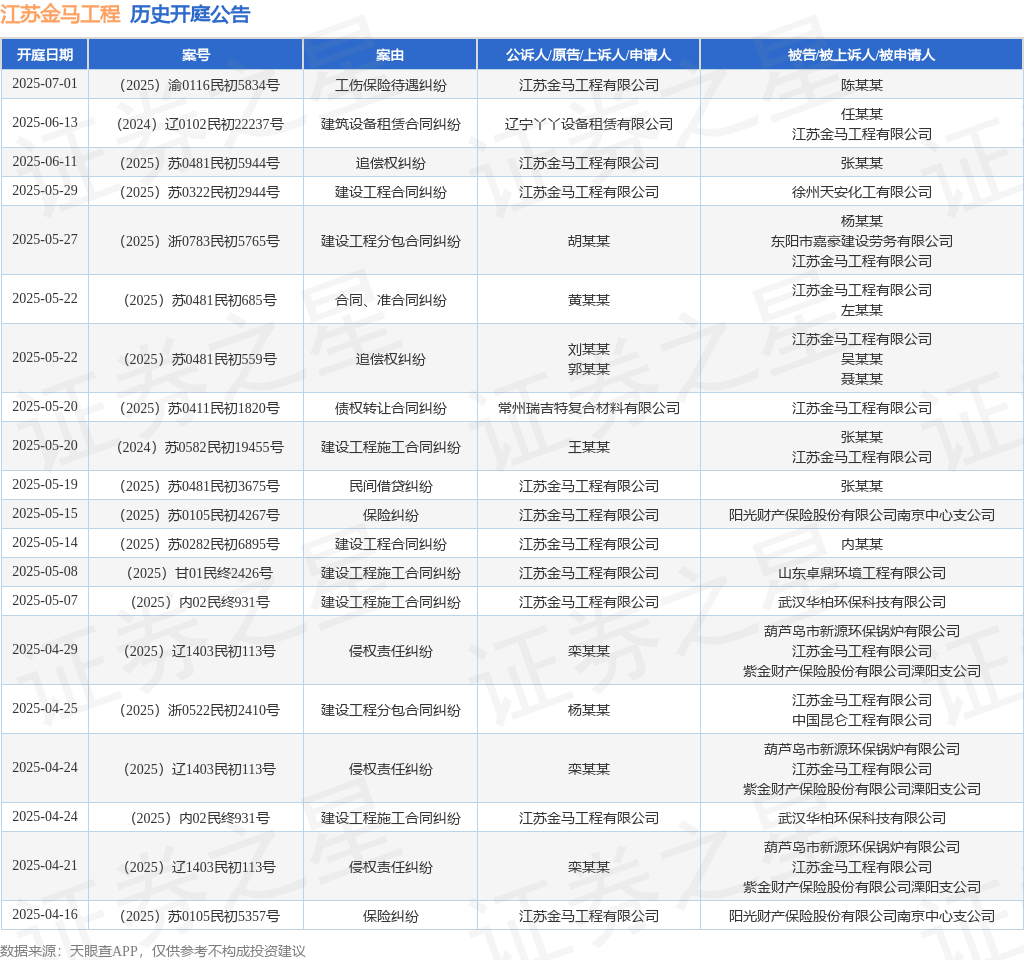This screenshot has width=1024, height=960.
Task: Click defendant 山东卓鼎环境工程有限公司
Action: tap(861, 573)
